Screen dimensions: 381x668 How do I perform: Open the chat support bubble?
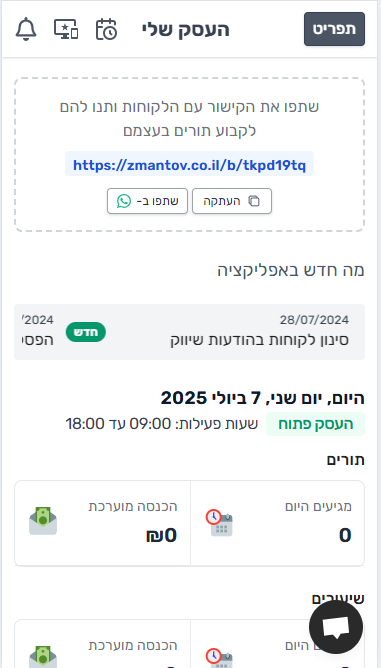336,627
